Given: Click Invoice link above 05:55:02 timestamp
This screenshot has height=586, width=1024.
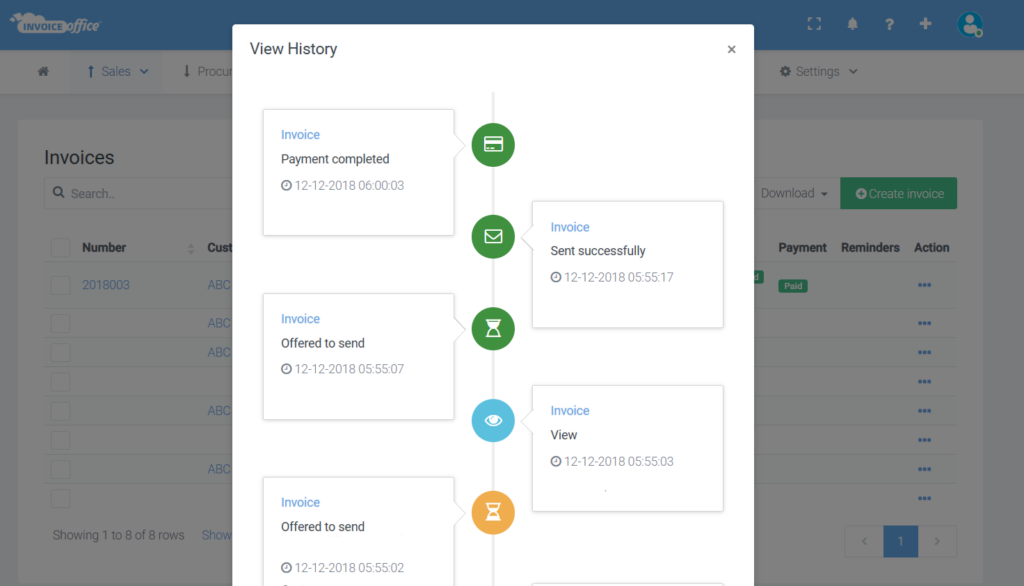Looking at the screenshot, I should (300, 502).
